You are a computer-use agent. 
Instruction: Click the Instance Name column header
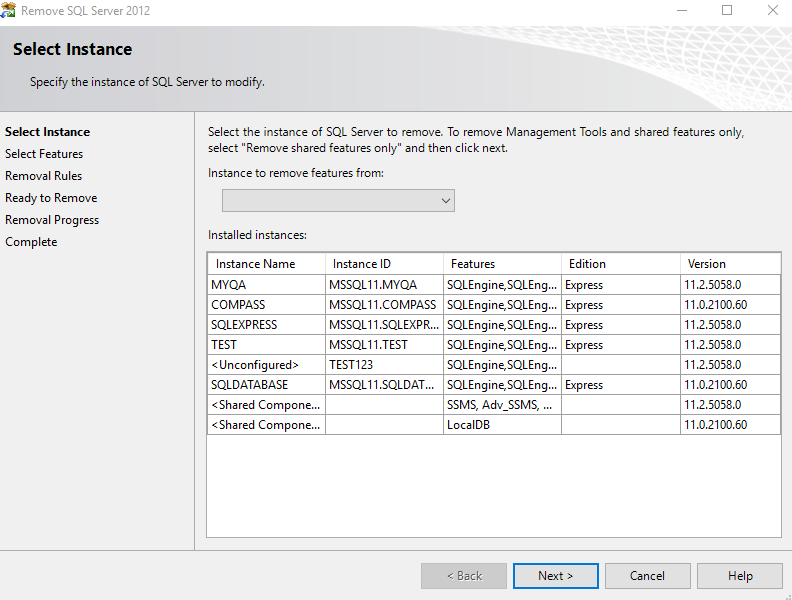[x=266, y=264]
